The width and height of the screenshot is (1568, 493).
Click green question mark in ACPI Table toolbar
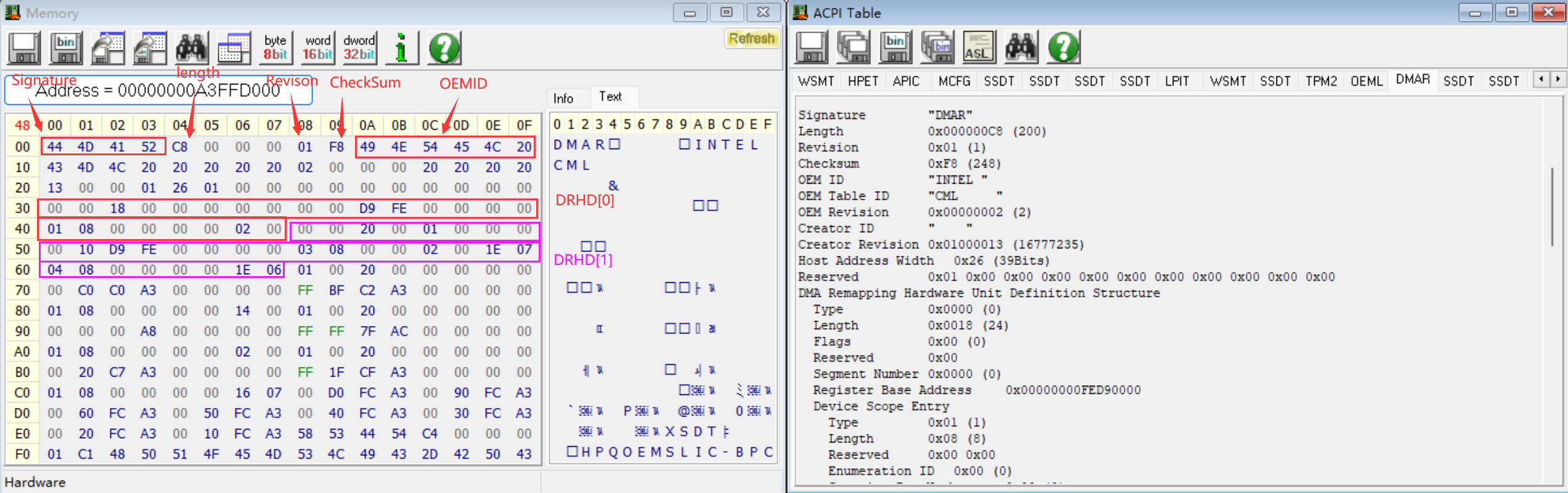1063,47
